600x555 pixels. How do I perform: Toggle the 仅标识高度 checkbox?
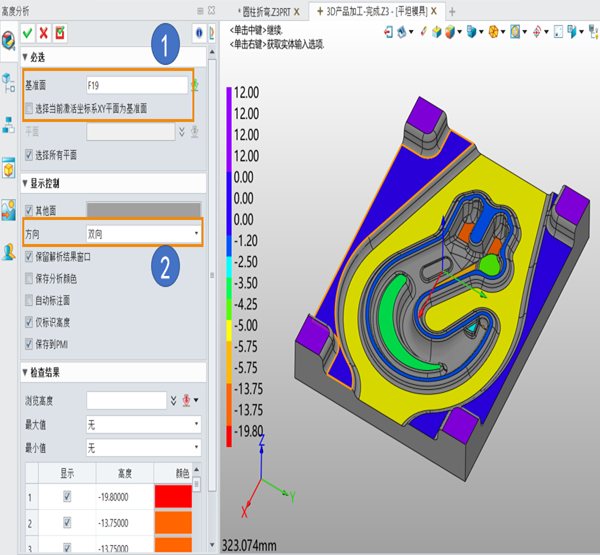(x=29, y=322)
